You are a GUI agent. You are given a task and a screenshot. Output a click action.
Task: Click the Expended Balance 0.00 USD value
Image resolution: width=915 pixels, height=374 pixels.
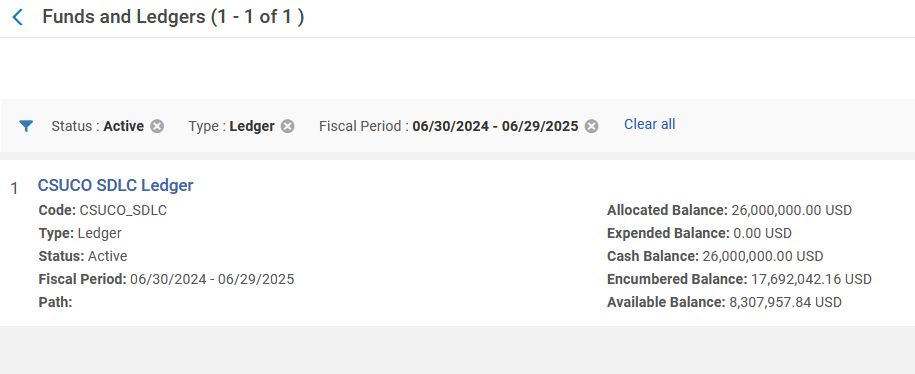click(x=762, y=233)
